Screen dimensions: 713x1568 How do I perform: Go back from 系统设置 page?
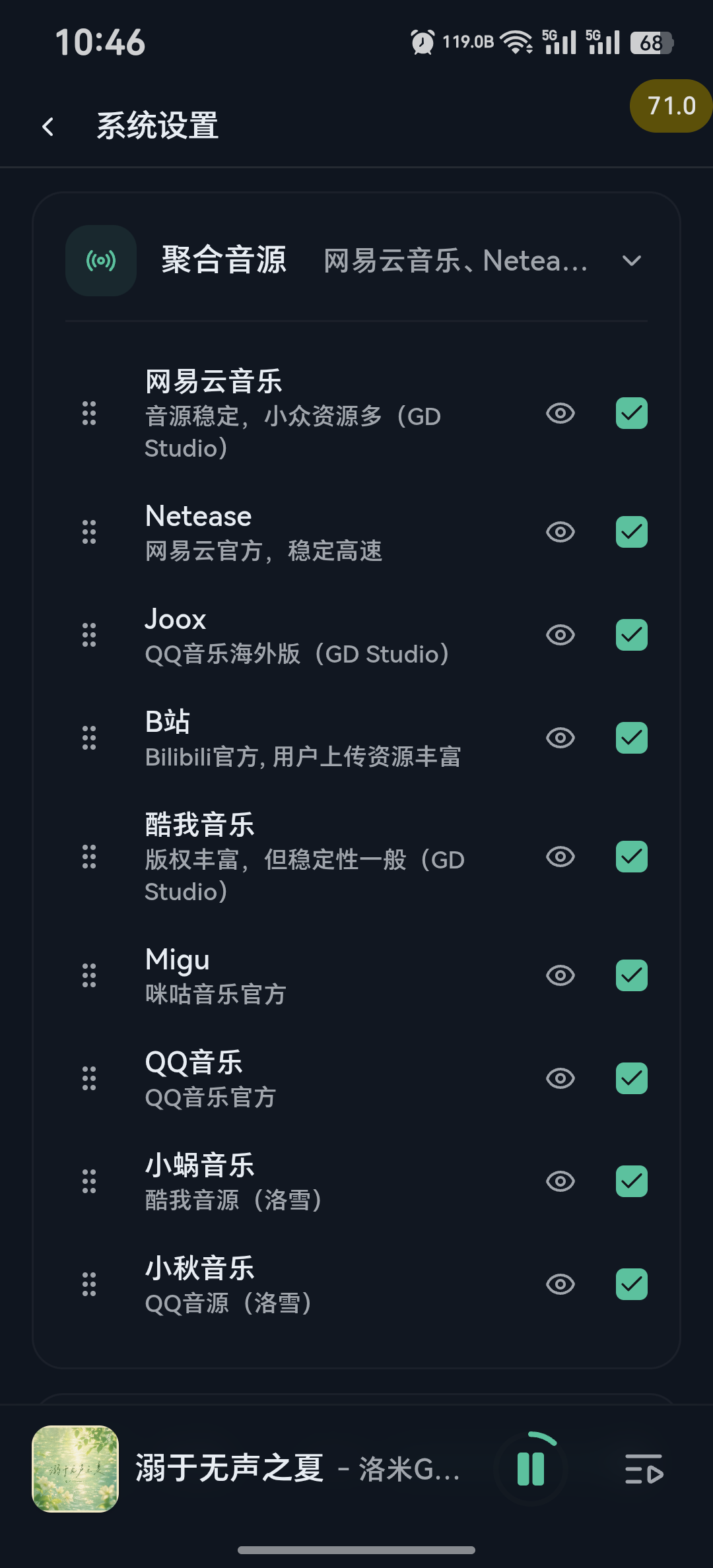point(48,127)
